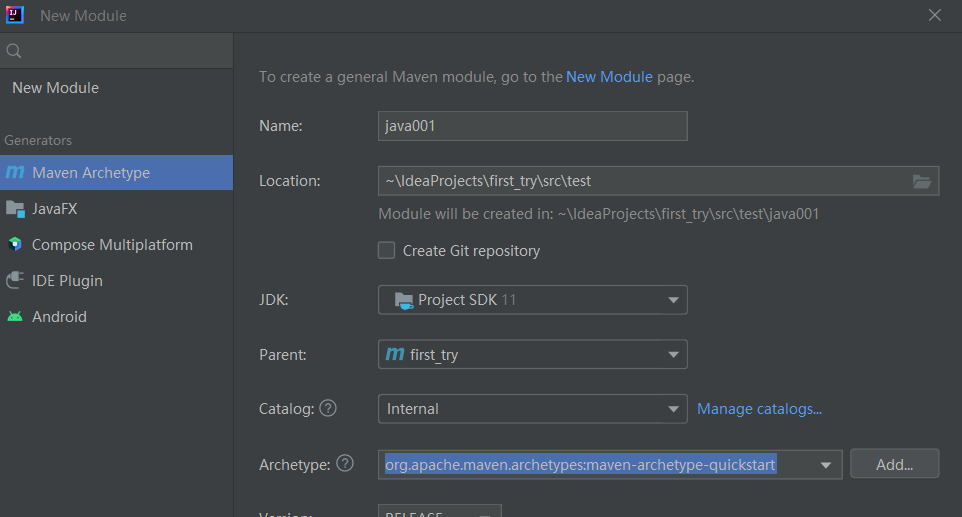
Task: Click the Manage catalogs link
Action: click(759, 409)
